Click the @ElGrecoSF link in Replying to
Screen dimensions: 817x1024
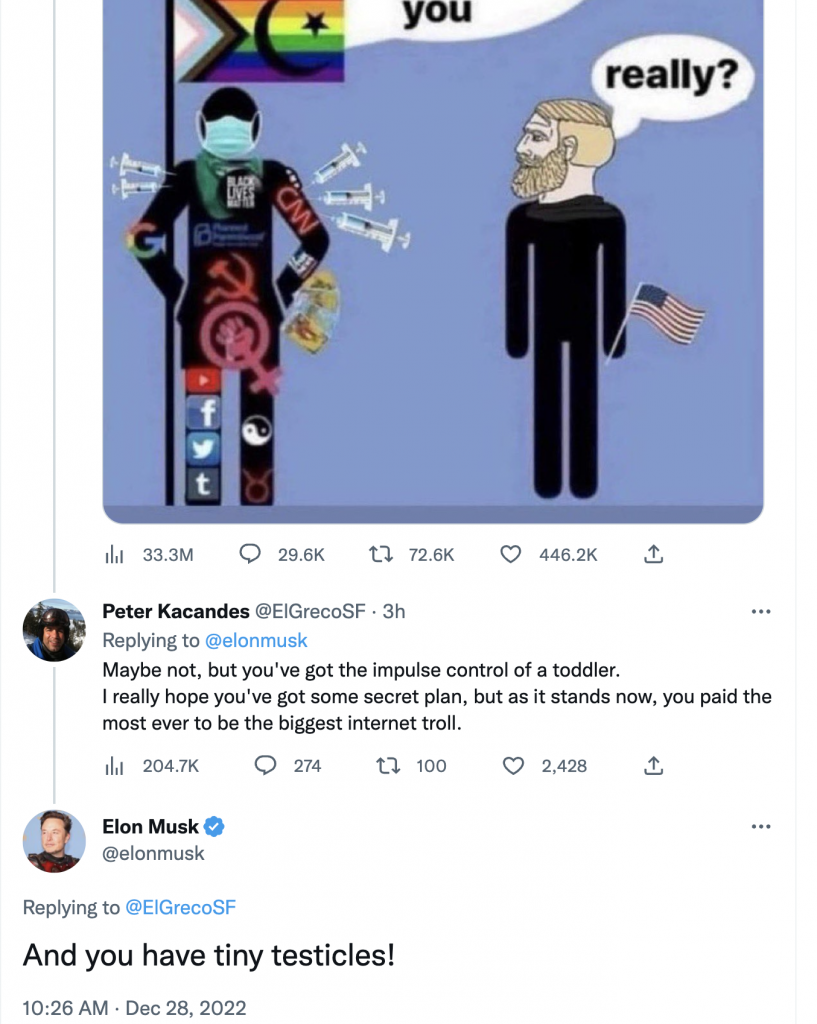pyautogui.click(x=180, y=908)
